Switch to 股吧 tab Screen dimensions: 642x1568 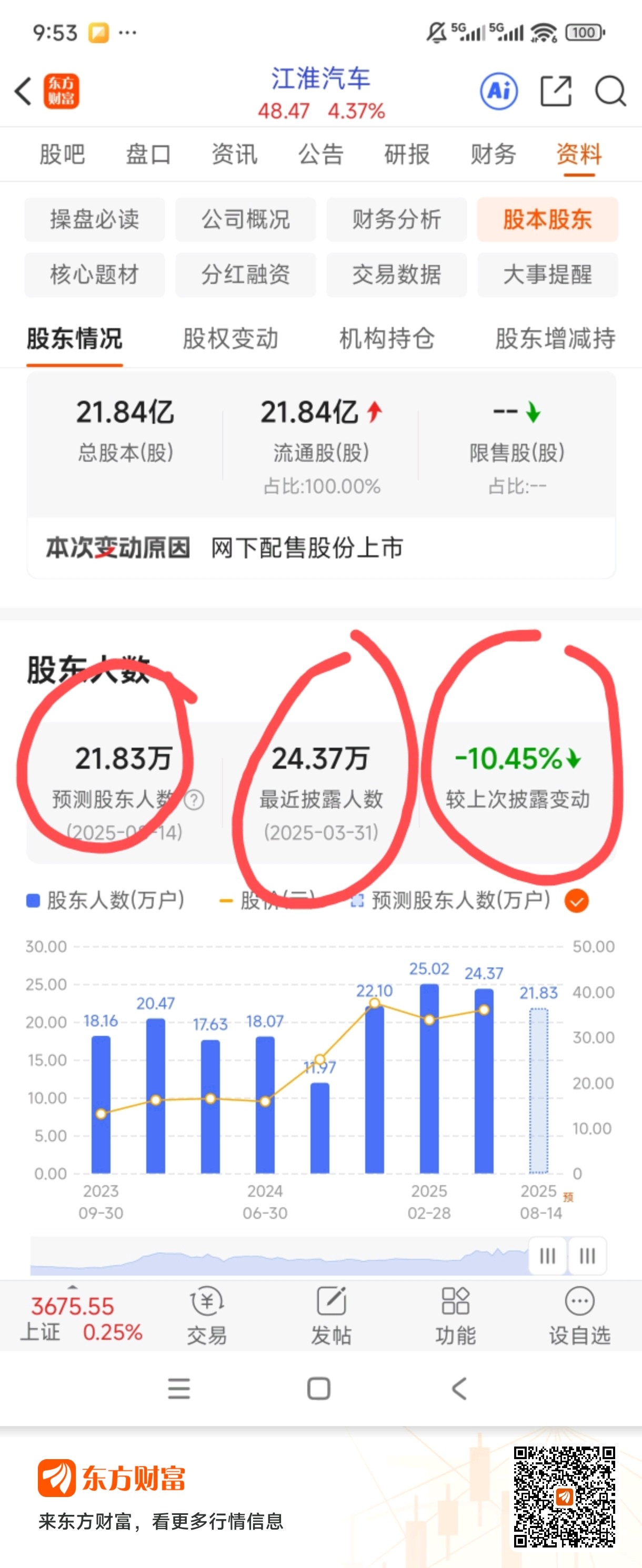(x=62, y=155)
